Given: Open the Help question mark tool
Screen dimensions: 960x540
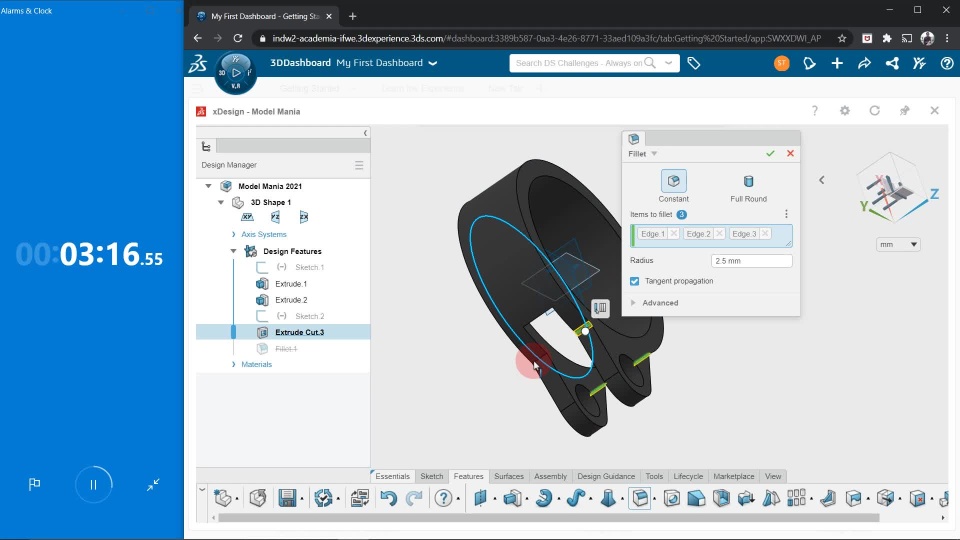Looking at the screenshot, I should (443, 498).
